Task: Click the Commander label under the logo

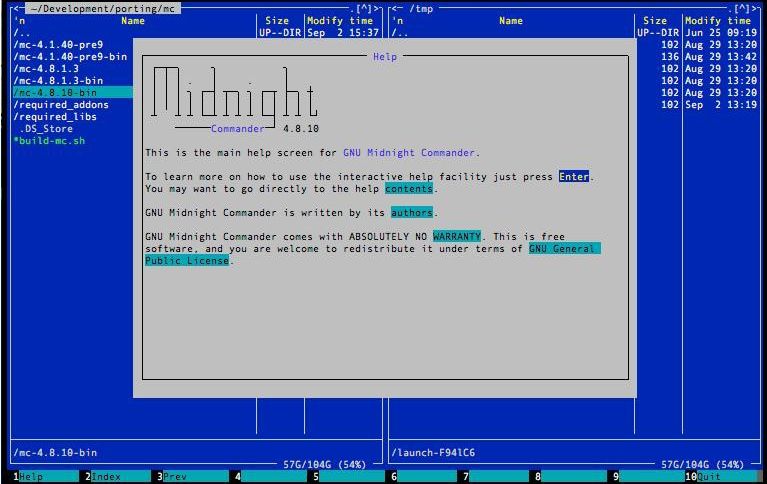Action: click(x=237, y=129)
